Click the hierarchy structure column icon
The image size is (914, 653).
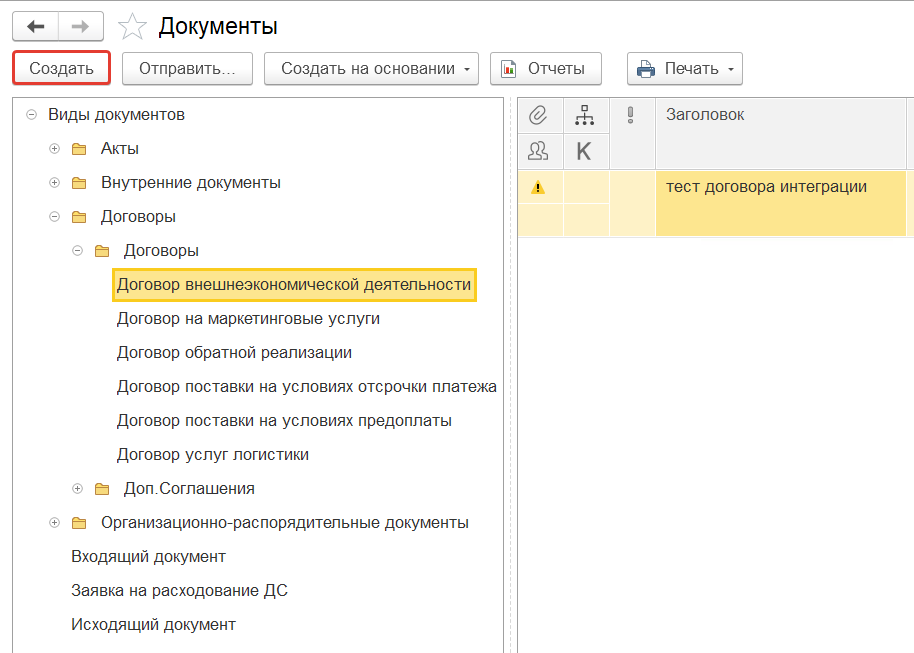pyautogui.click(x=585, y=116)
